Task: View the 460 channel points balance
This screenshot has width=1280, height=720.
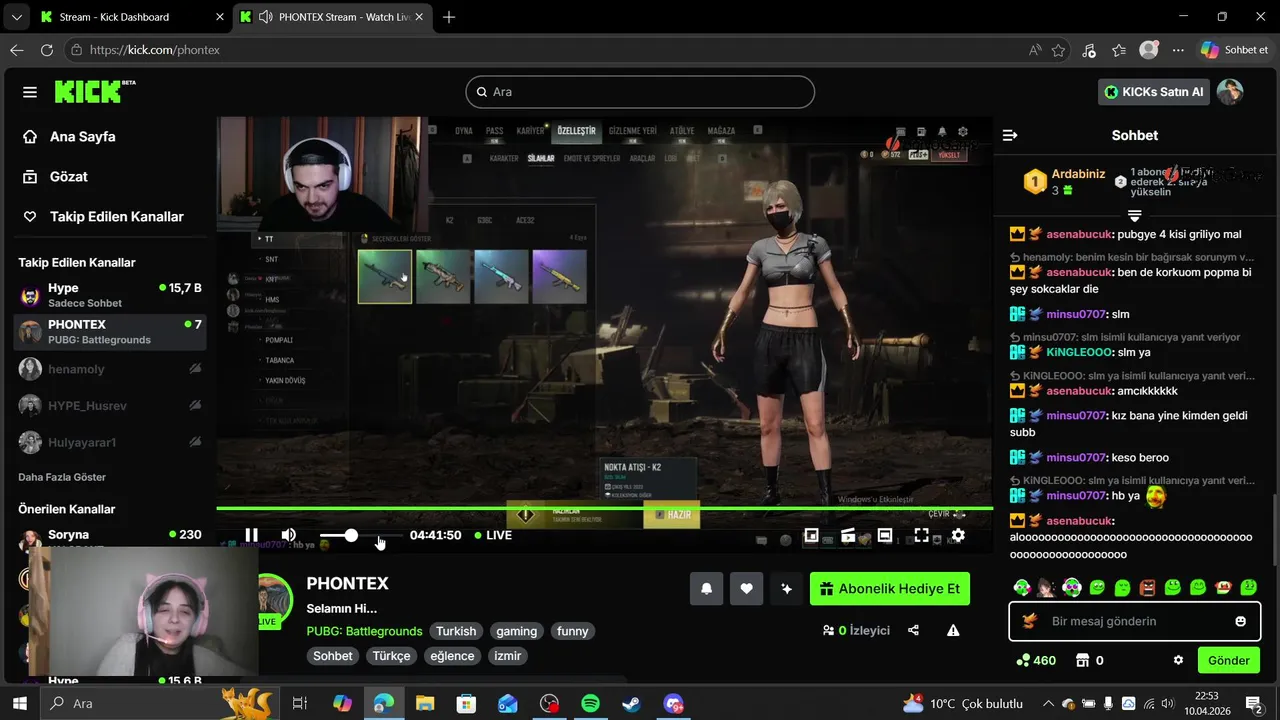Action: [1036, 660]
